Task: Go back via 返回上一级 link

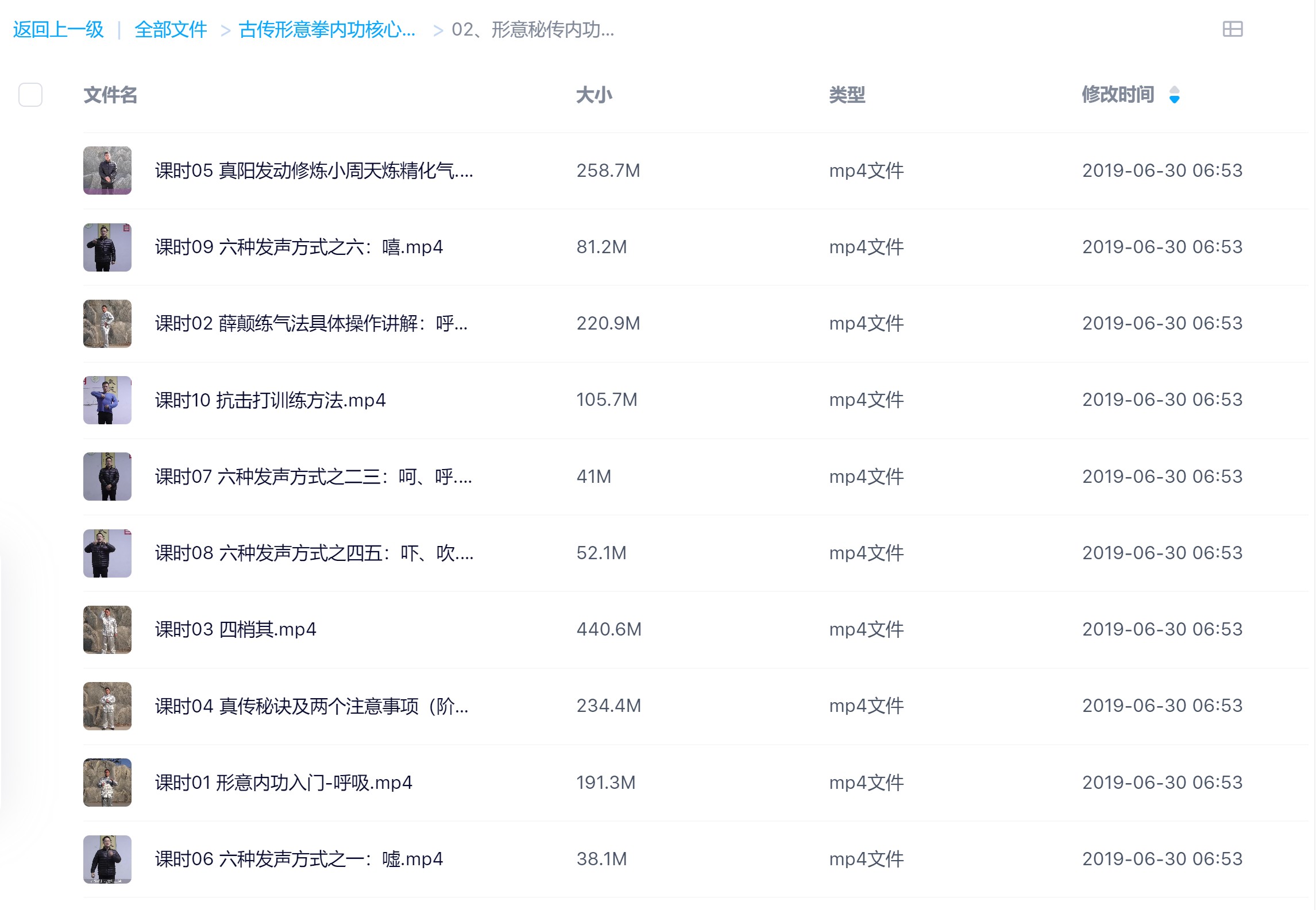Action: (x=58, y=29)
